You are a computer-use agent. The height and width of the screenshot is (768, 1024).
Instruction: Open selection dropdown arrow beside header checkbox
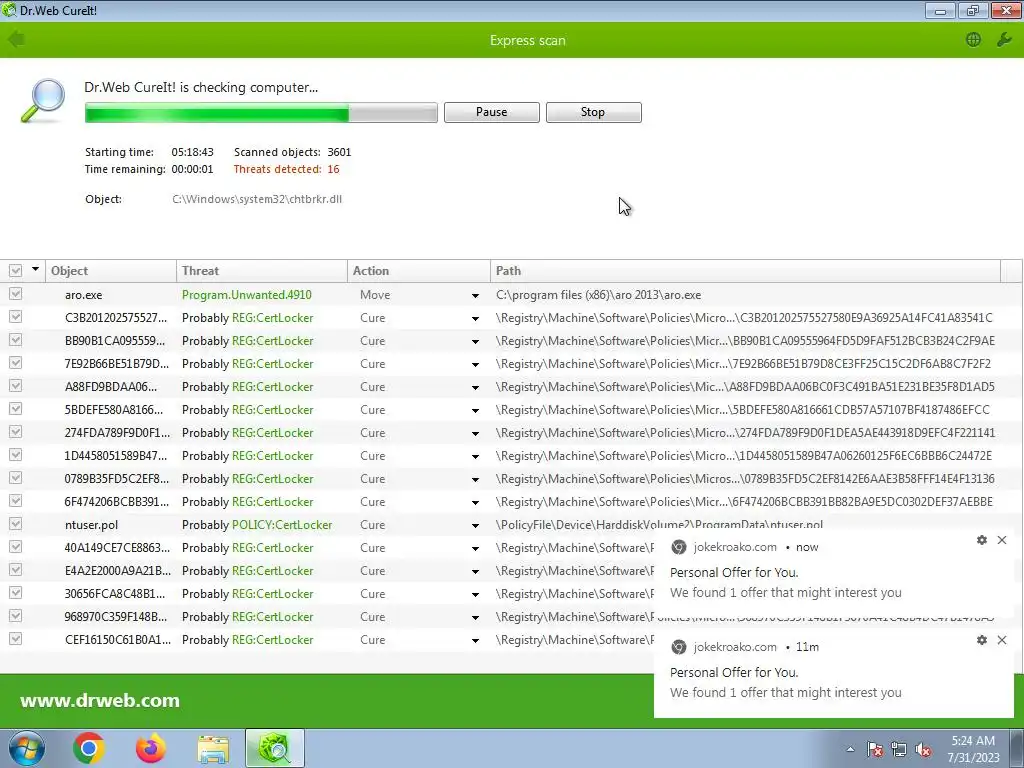[35, 269]
